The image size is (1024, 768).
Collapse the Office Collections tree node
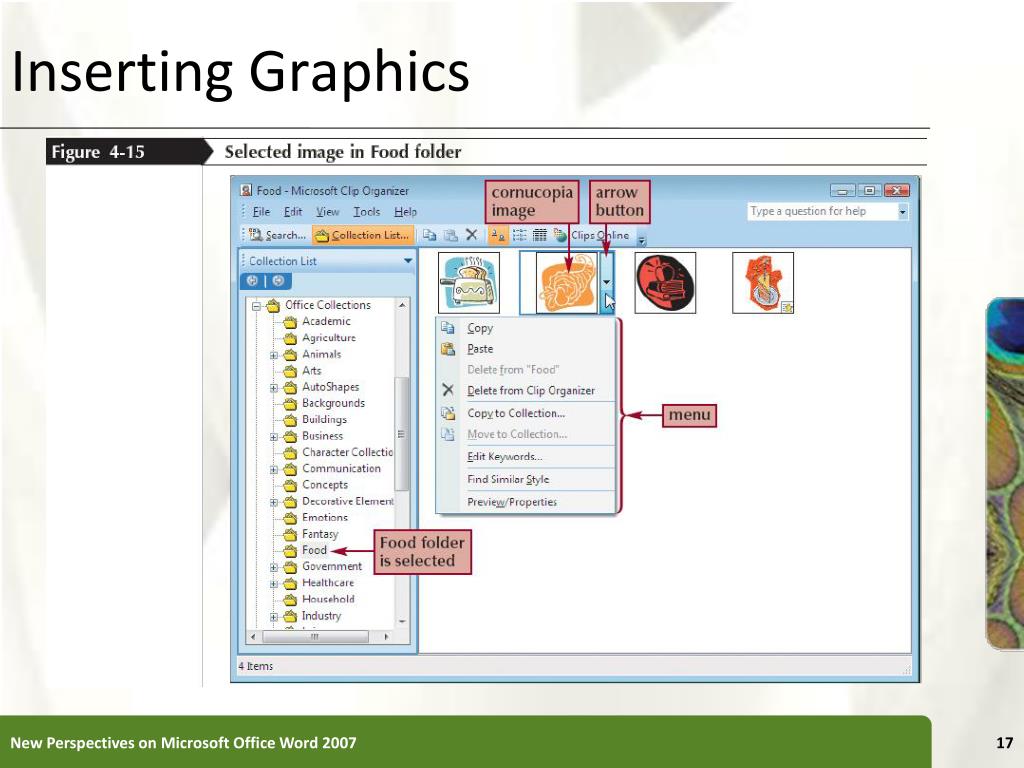[x=257, y=306]
